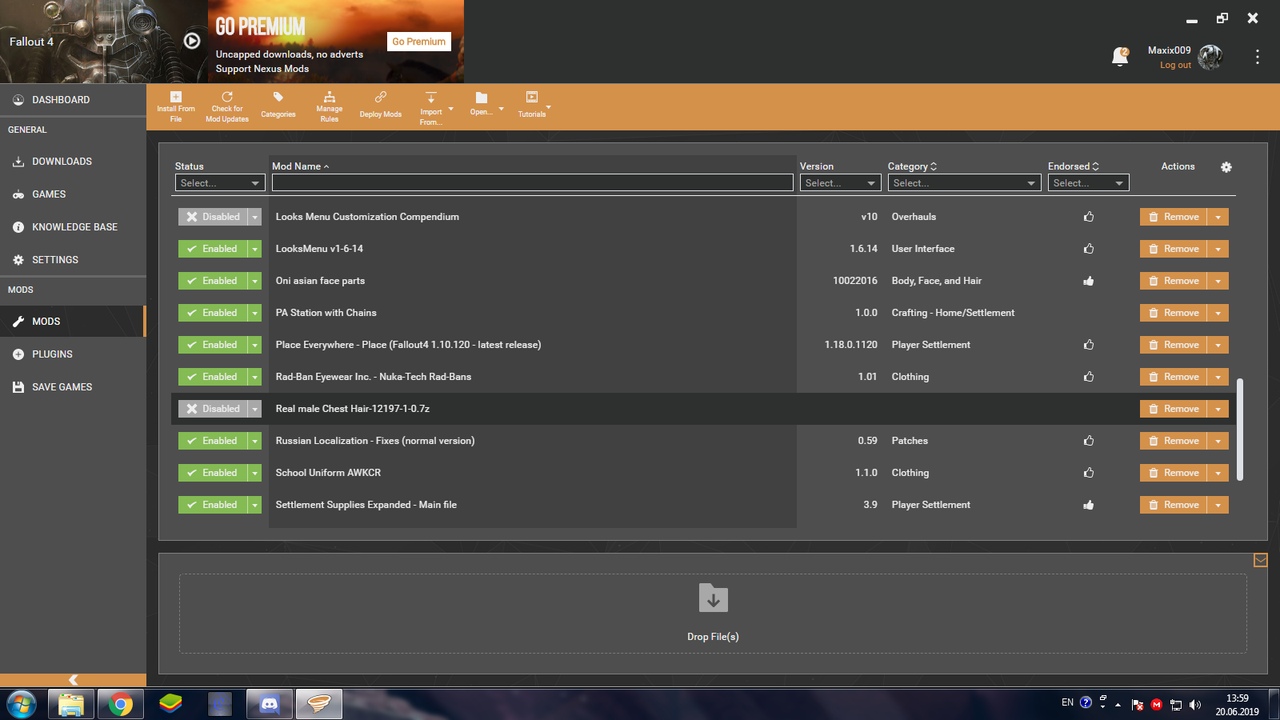Click the Tutorials toolbar icon
This screenshot has width=1280, height=720.
click(532, 98)
